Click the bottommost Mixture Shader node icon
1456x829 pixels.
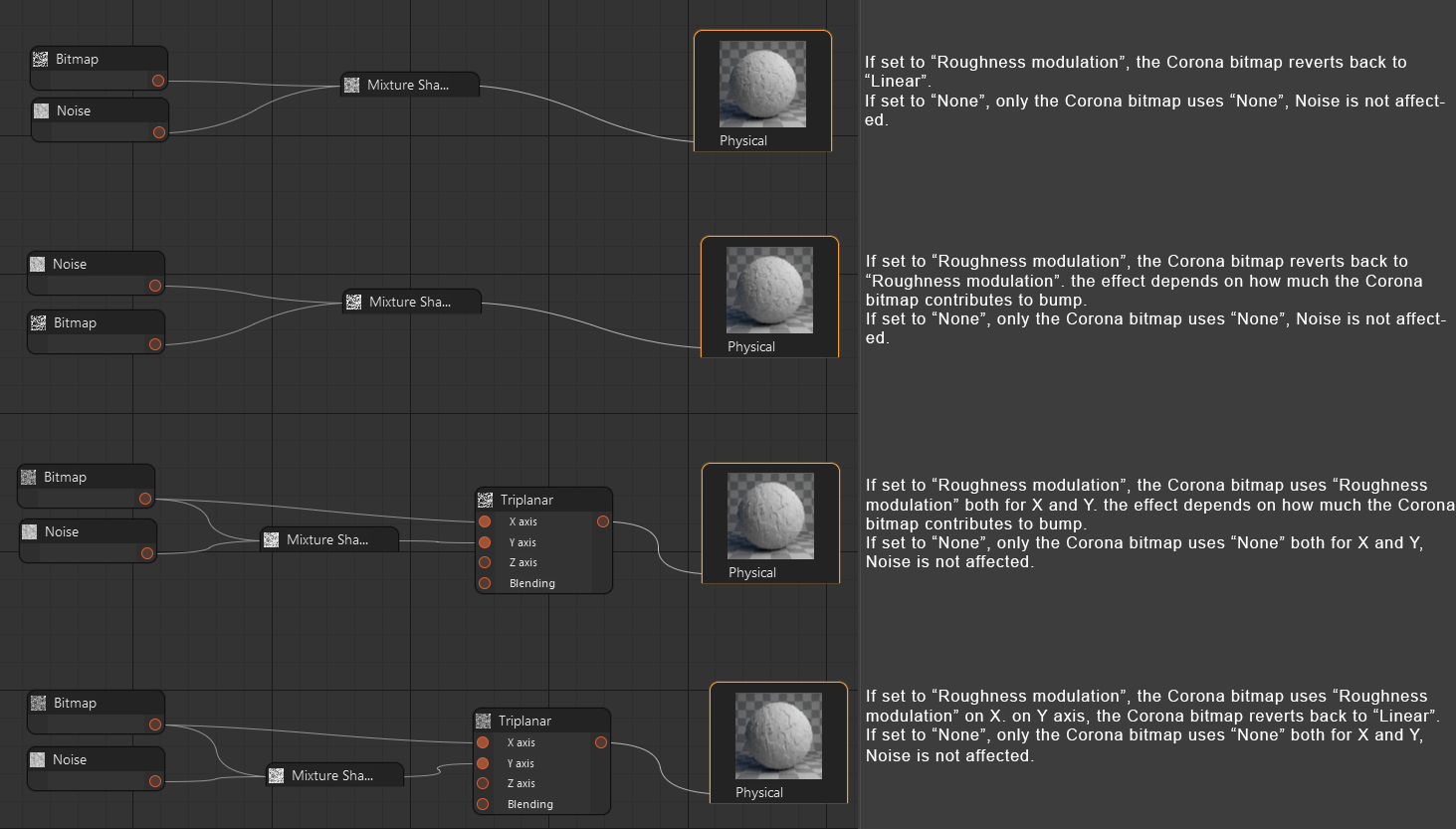pyautogui.click(x=276, y=775)
